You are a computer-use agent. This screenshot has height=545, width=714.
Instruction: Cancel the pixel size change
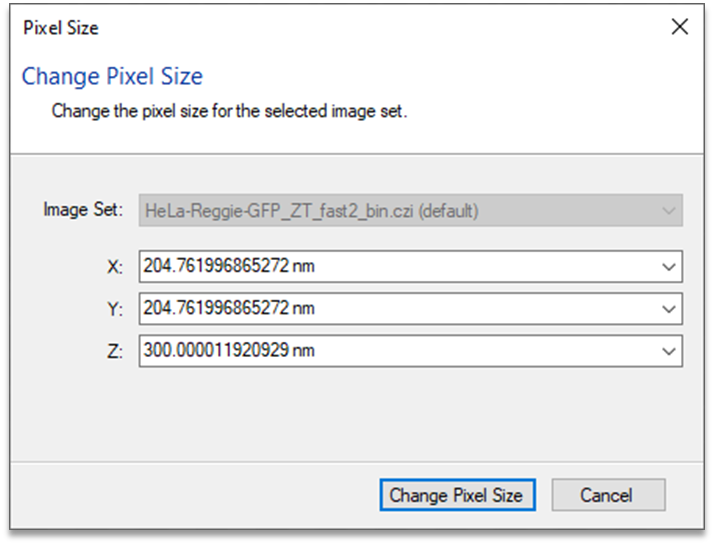pyautogui.click(x=608, y=494)
